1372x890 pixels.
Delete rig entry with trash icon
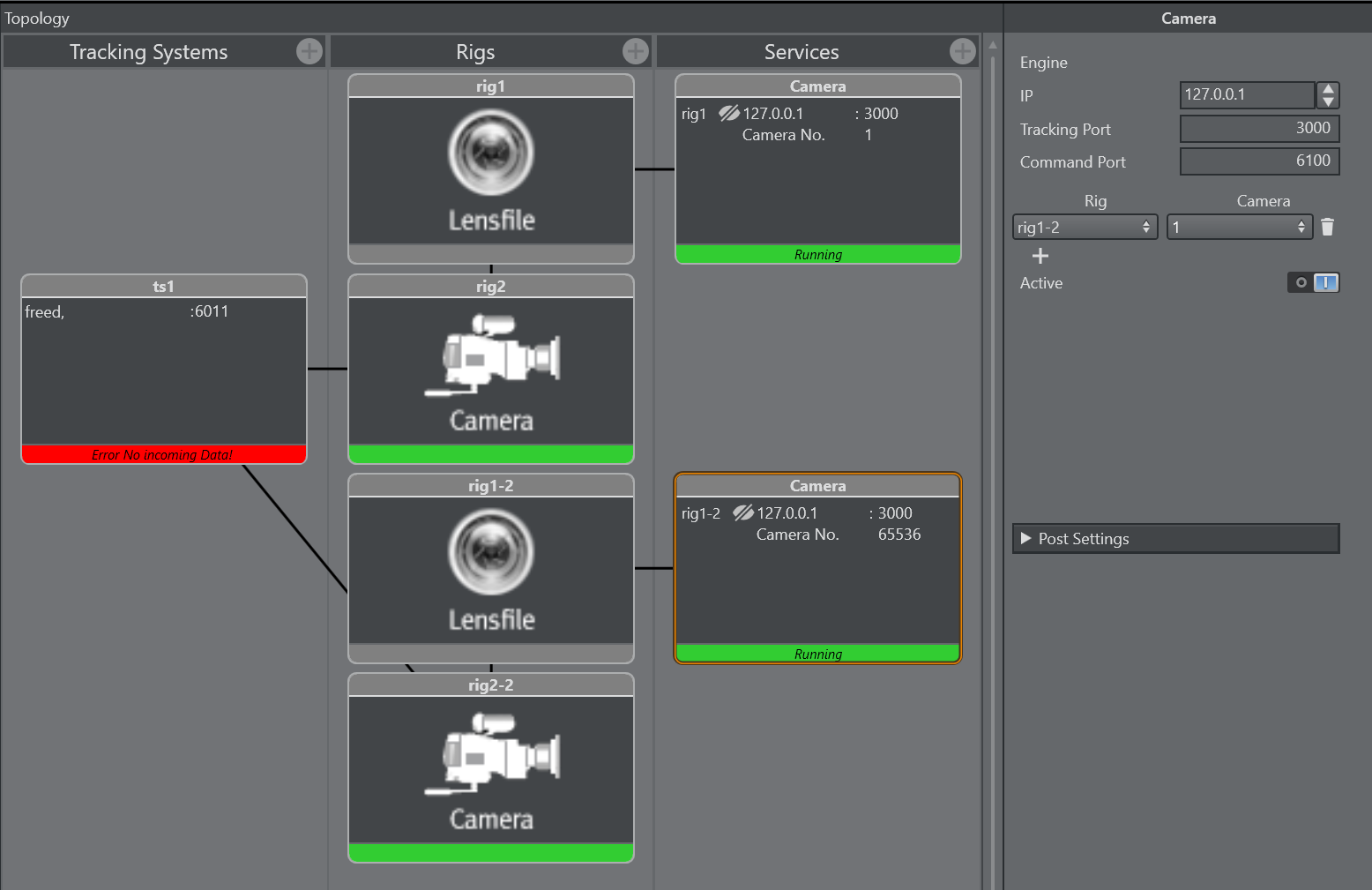pos(1327,228)
